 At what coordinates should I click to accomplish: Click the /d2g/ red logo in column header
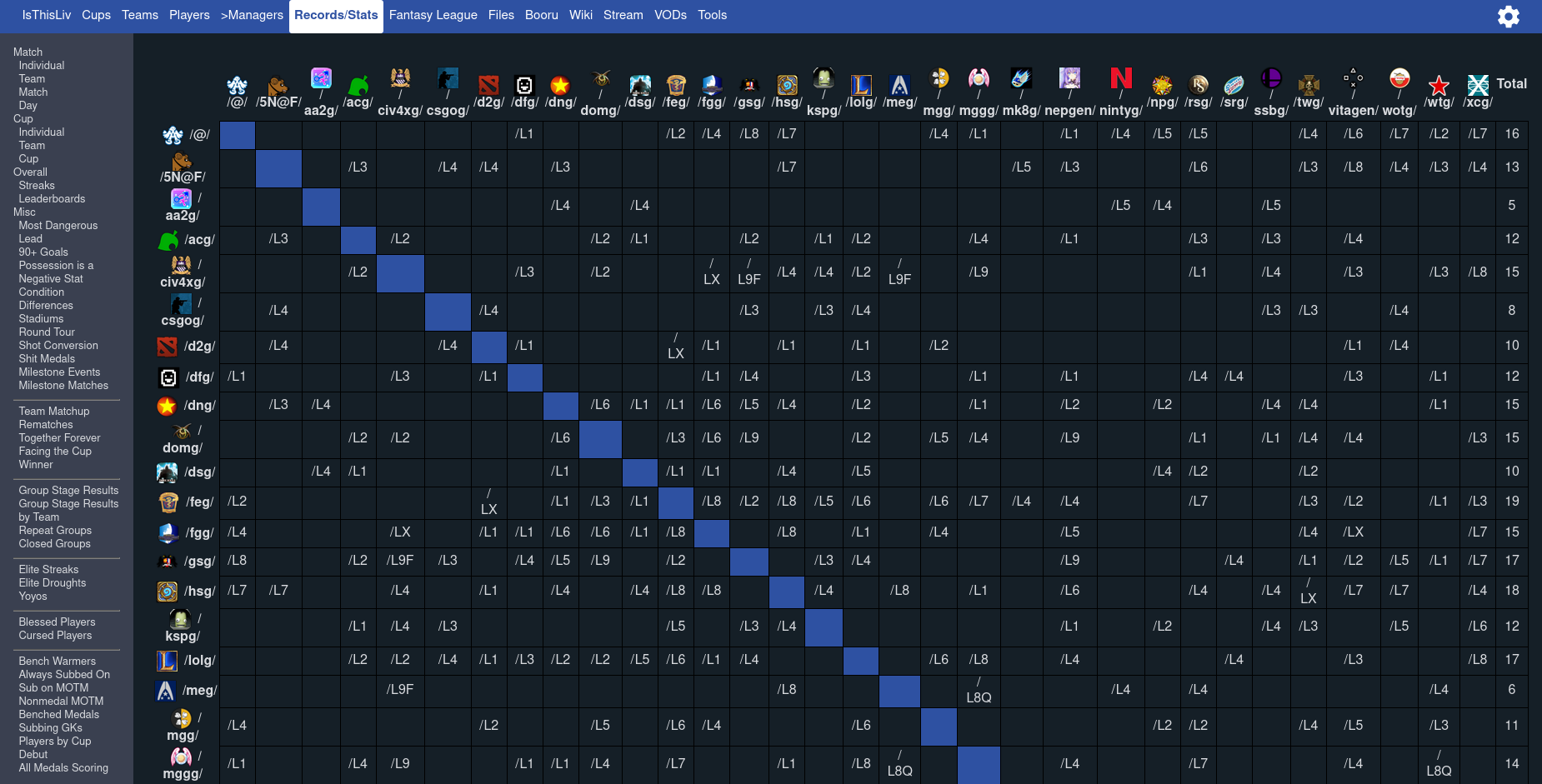(x=488, y=85)
